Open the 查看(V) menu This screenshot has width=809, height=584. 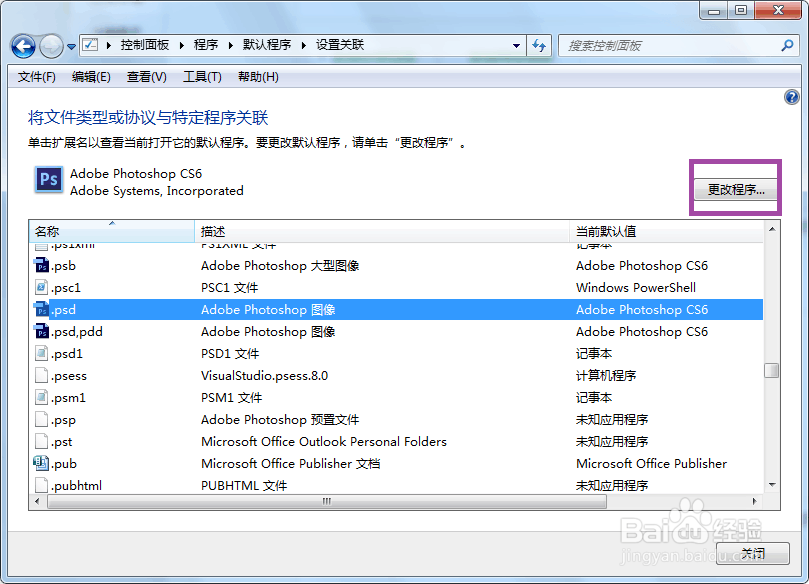(x=147, y=77)
